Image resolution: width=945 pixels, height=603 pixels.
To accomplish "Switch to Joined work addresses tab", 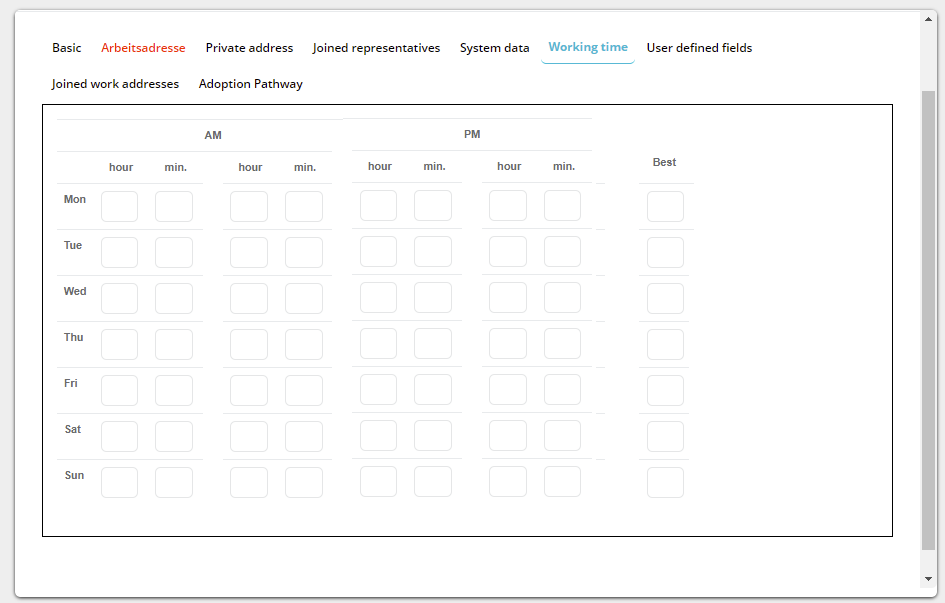I will coord(115,84).
